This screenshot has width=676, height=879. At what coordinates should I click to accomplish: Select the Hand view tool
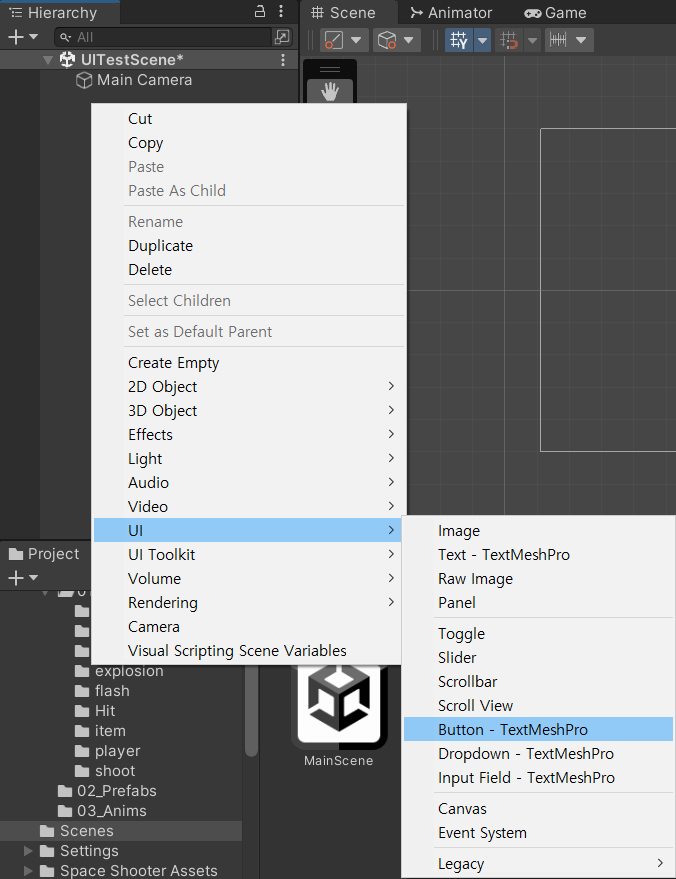[x=330, y=91]
